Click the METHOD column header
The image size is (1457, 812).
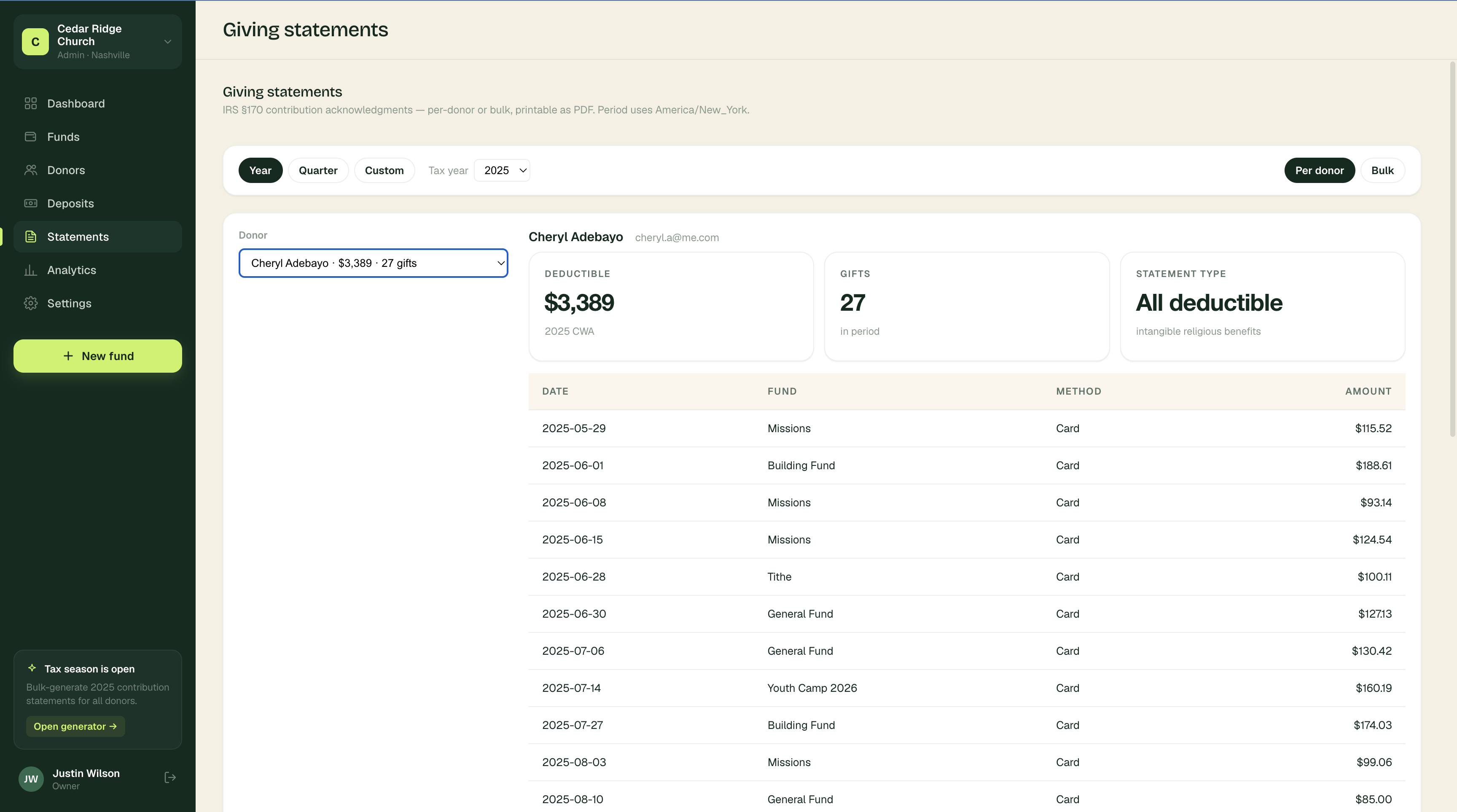[1078, 391]
